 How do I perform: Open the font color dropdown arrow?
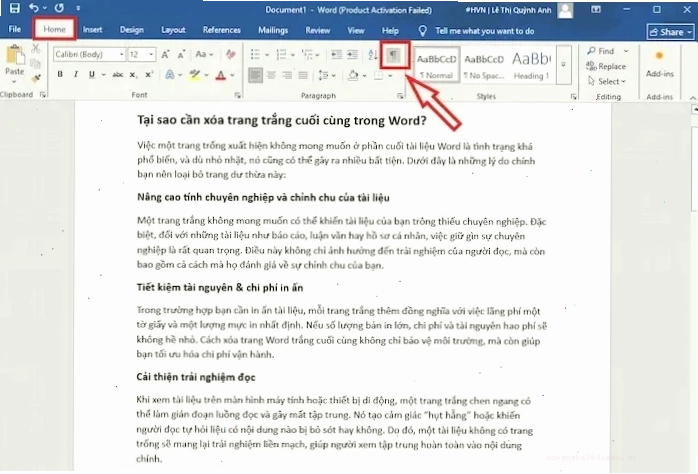point(232,75)
